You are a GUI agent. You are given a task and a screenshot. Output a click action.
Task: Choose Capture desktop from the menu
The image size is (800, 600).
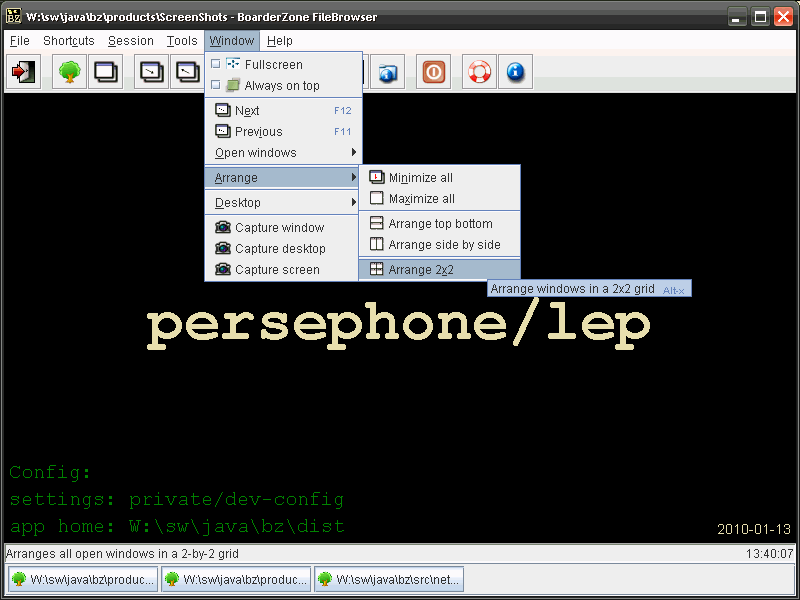282,248
